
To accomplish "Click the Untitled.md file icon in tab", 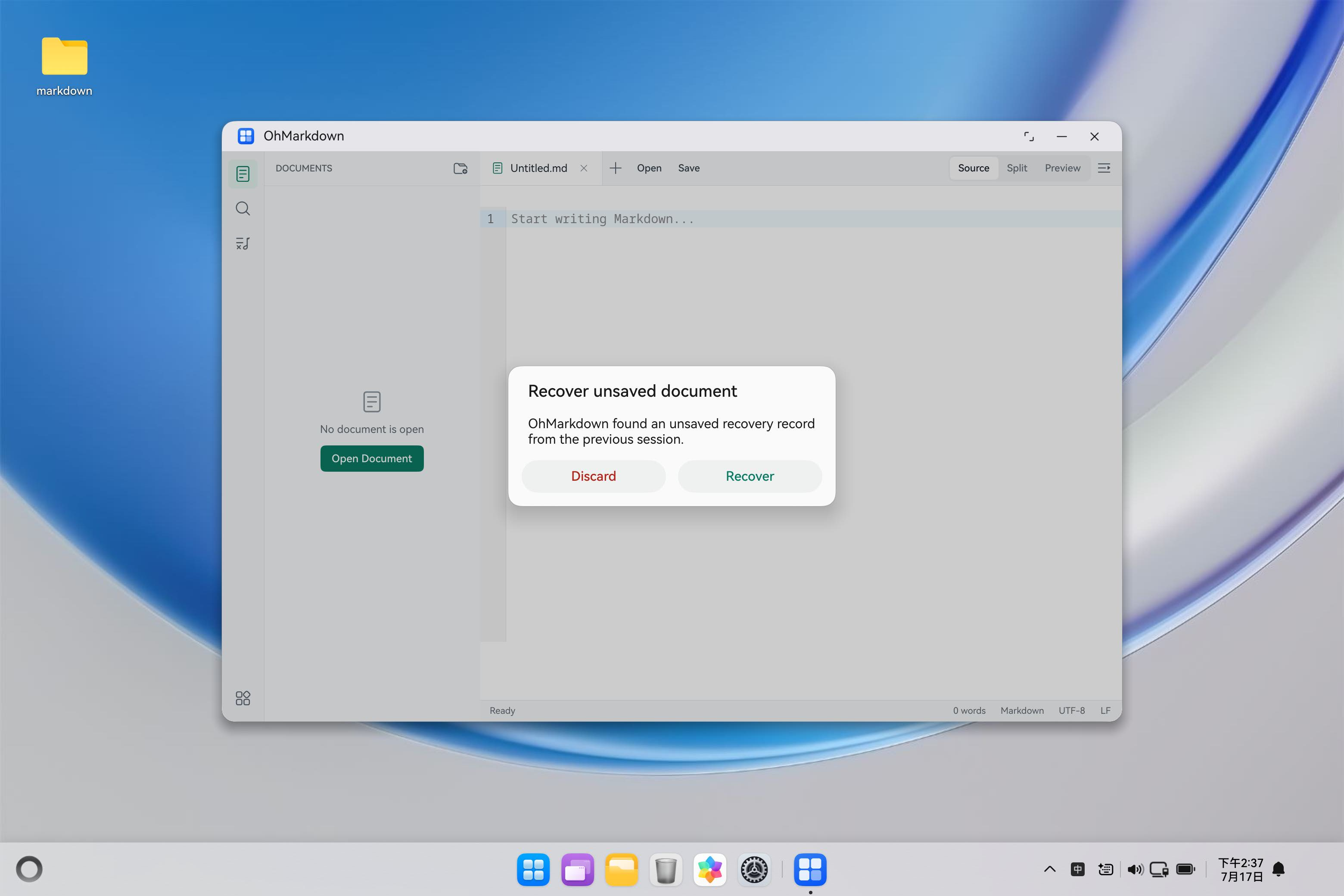I will (x=498, y=168).
